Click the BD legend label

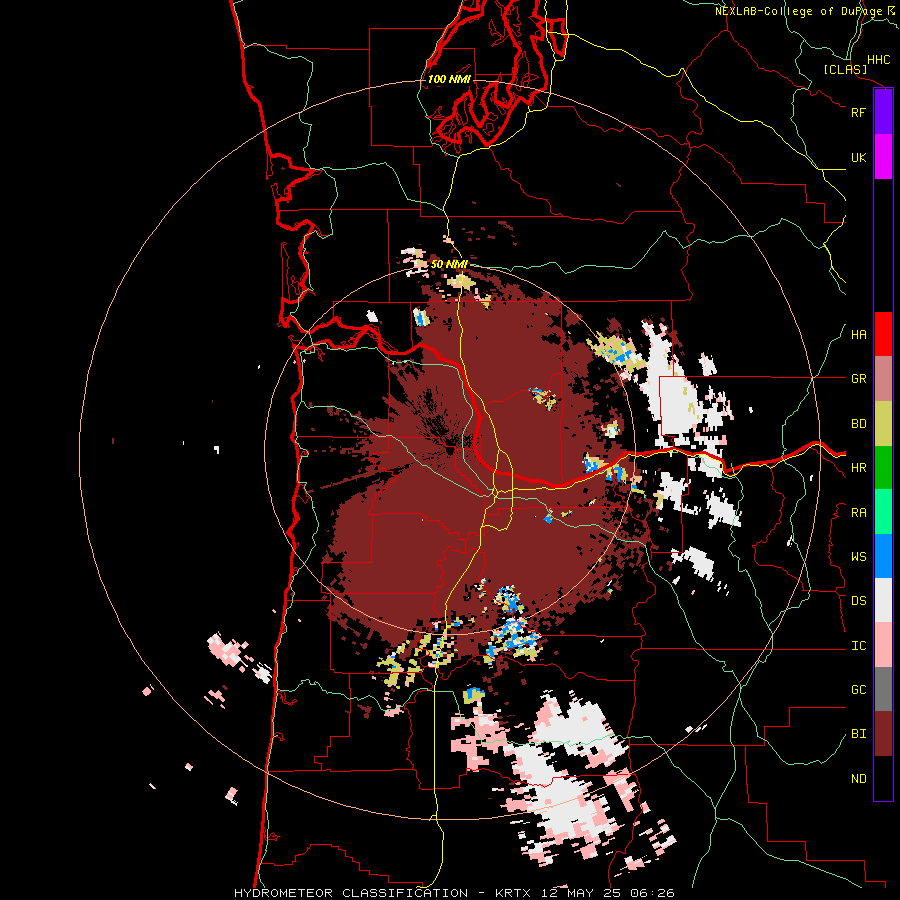(858, 424)
